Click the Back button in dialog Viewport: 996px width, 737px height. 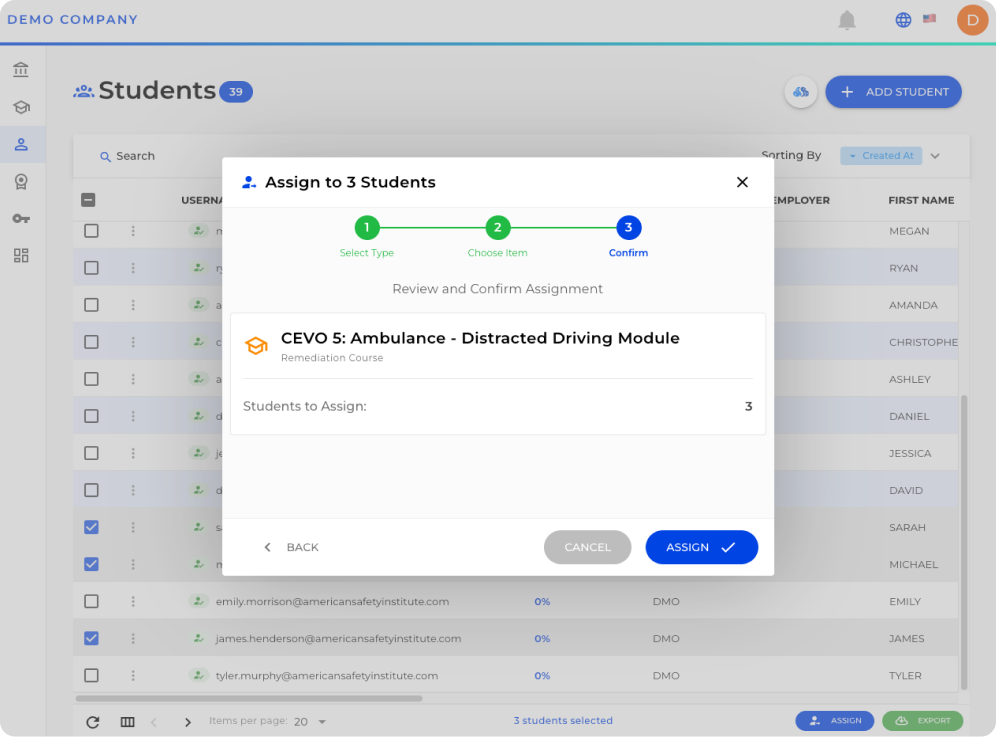[x=292, y=547]
